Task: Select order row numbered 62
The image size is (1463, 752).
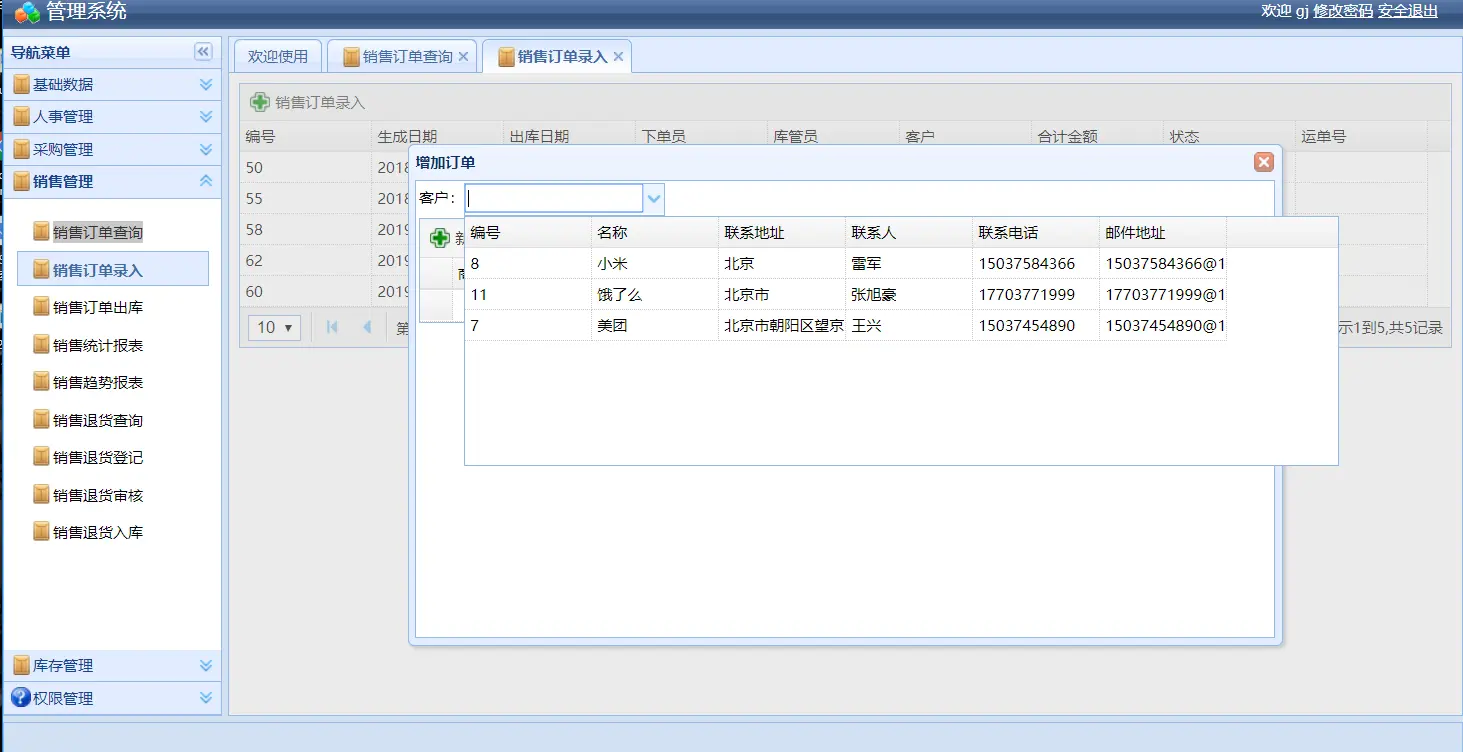Action: [x=325, y=260]
